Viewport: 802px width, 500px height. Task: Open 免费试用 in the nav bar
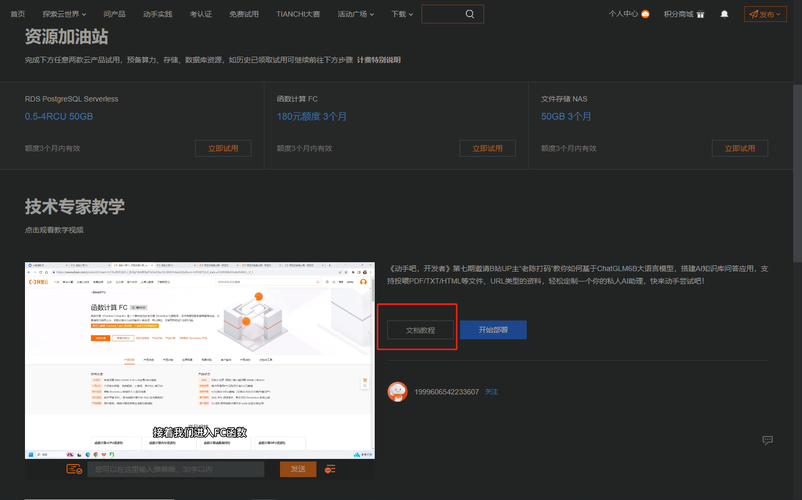(x=244, y=14)
